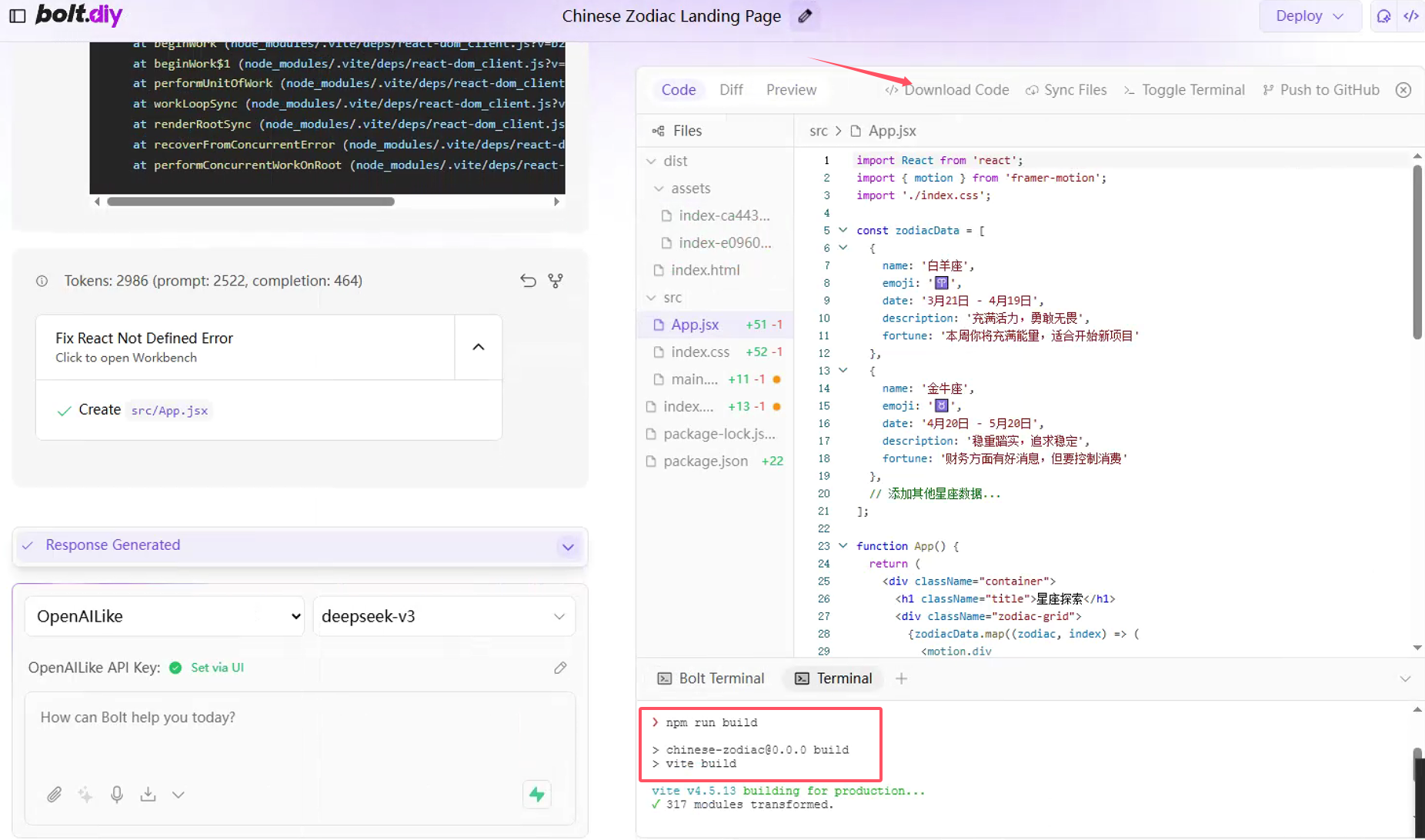
Task: Switch to Bolt Terminal tab
Action: coord(710,678)
